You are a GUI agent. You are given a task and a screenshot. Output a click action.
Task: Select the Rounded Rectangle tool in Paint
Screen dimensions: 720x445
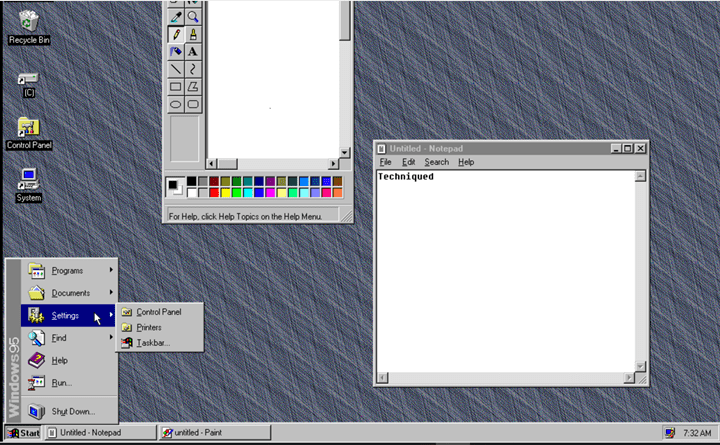[x=193, y=104]
